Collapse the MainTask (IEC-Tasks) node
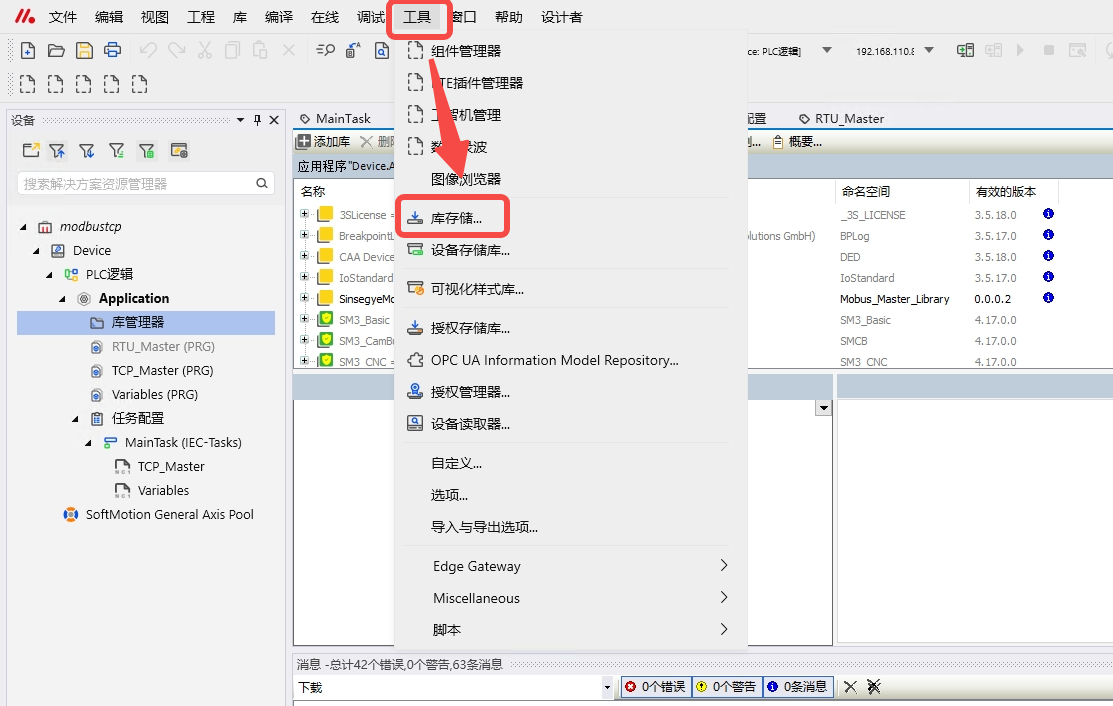 [88, 443]
